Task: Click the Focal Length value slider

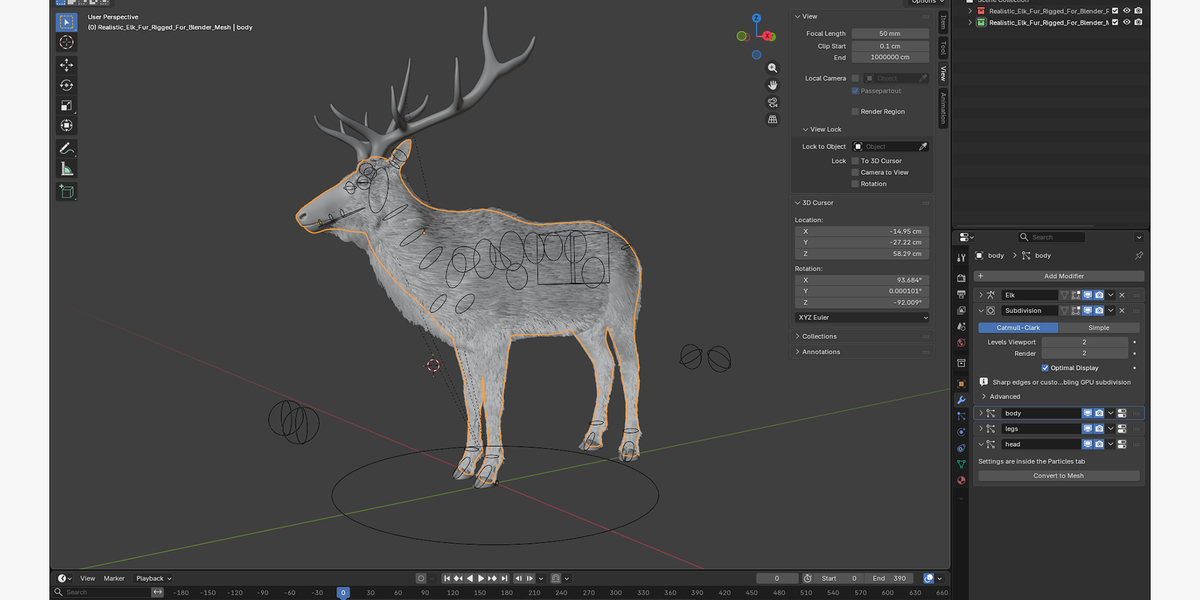Action: tap(890, 34)
